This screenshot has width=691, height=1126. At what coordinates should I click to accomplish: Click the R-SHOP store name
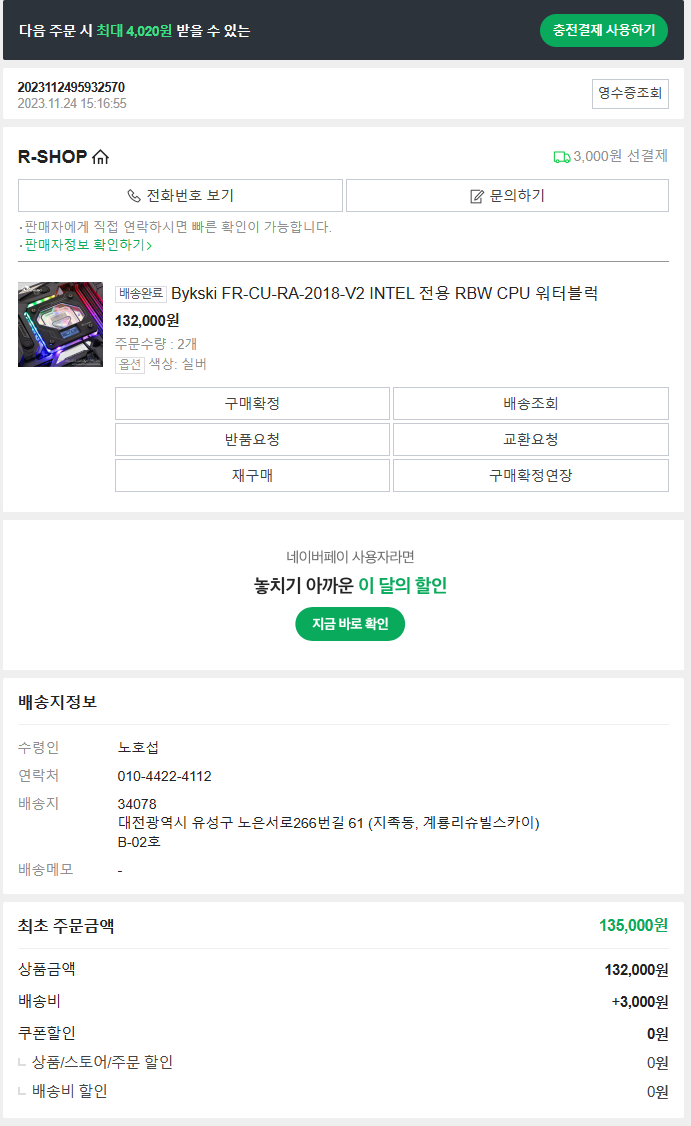(53, 157)
